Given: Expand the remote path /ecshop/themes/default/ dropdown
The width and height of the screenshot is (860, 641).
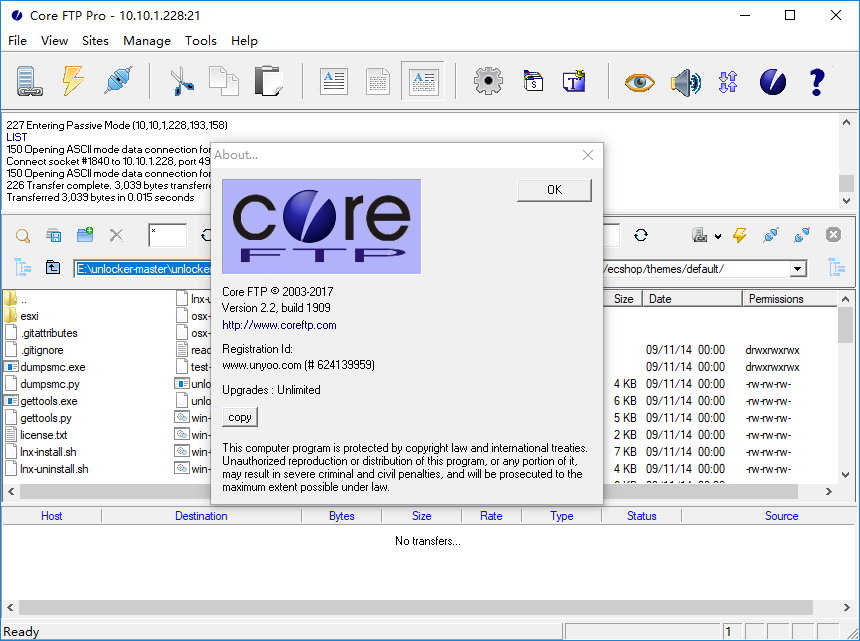Looking at the screenshot, I should [x=797, y=269].
